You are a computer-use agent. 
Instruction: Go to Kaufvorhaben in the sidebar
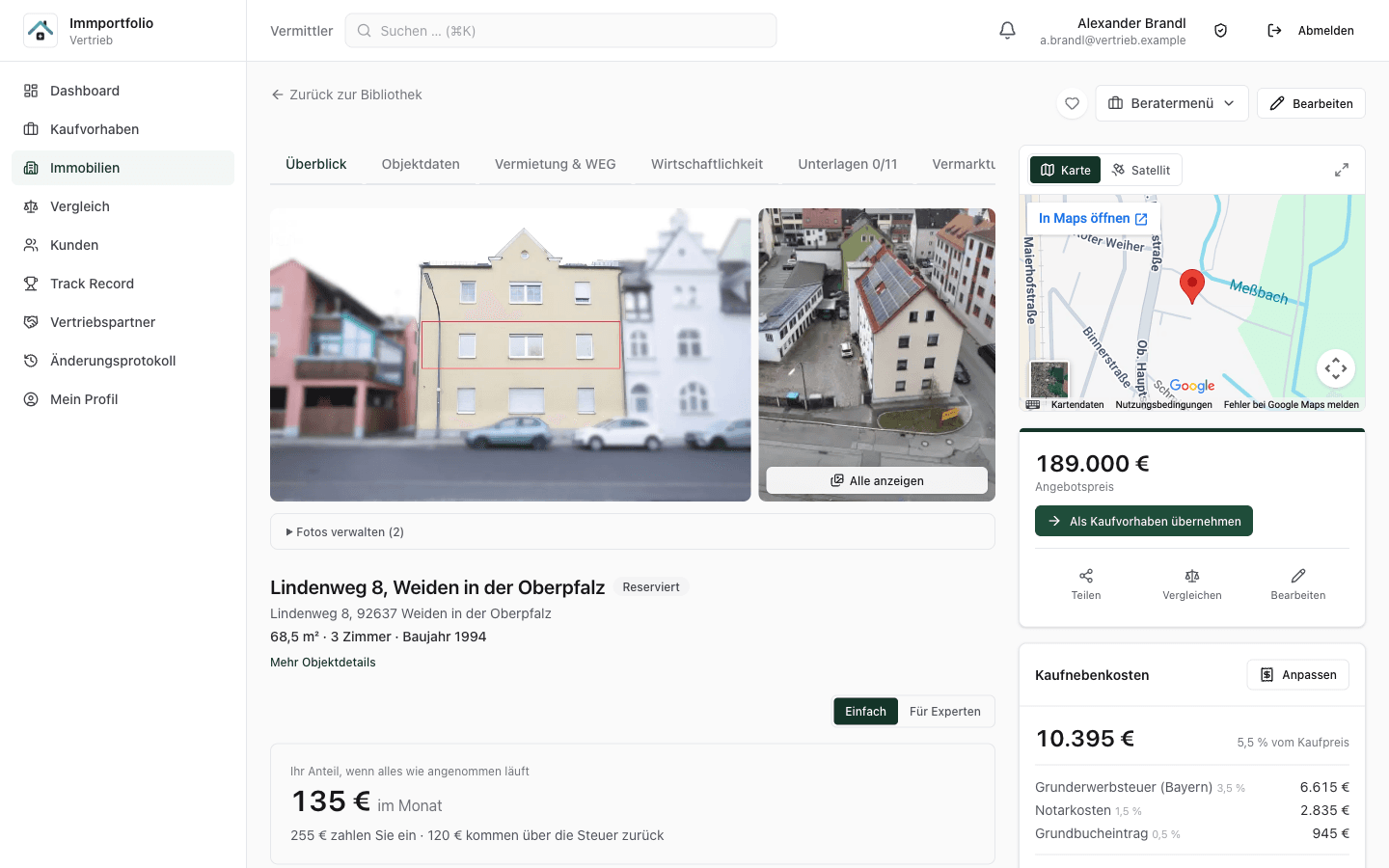pyautogui.click(x=123, y=129)
